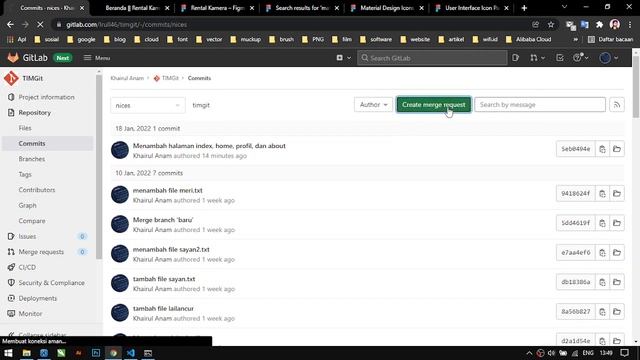
Task: Open Compare in the sidebar
Action: [32, 221]
